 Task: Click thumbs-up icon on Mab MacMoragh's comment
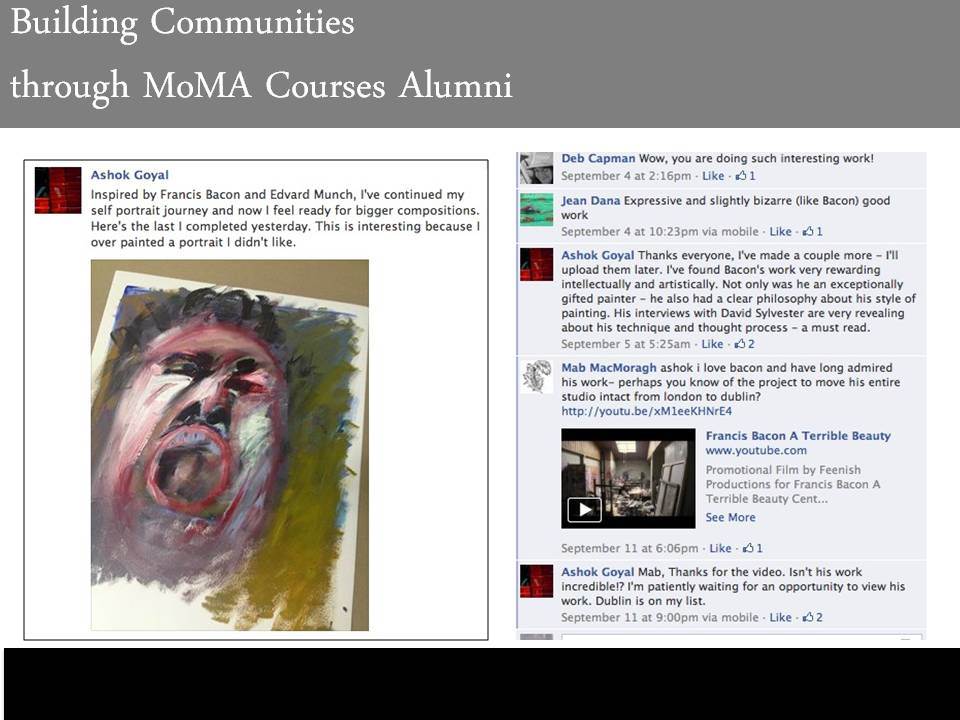tap(748, 548)
